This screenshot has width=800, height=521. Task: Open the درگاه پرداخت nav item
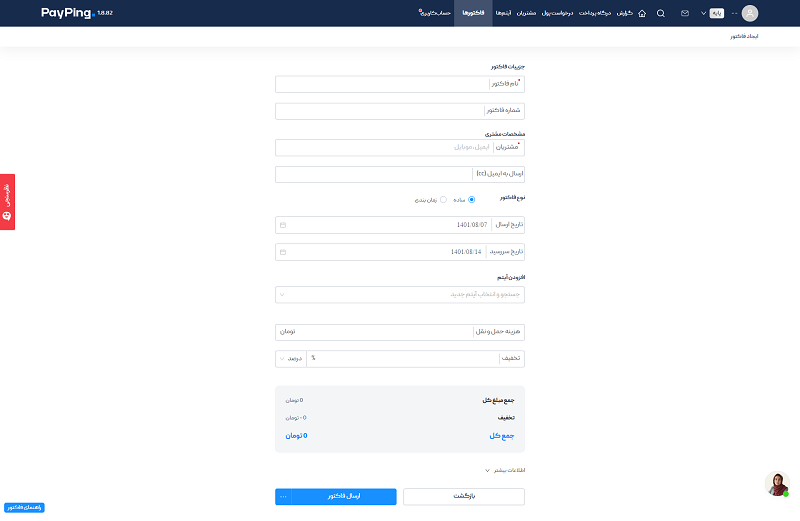594,13
